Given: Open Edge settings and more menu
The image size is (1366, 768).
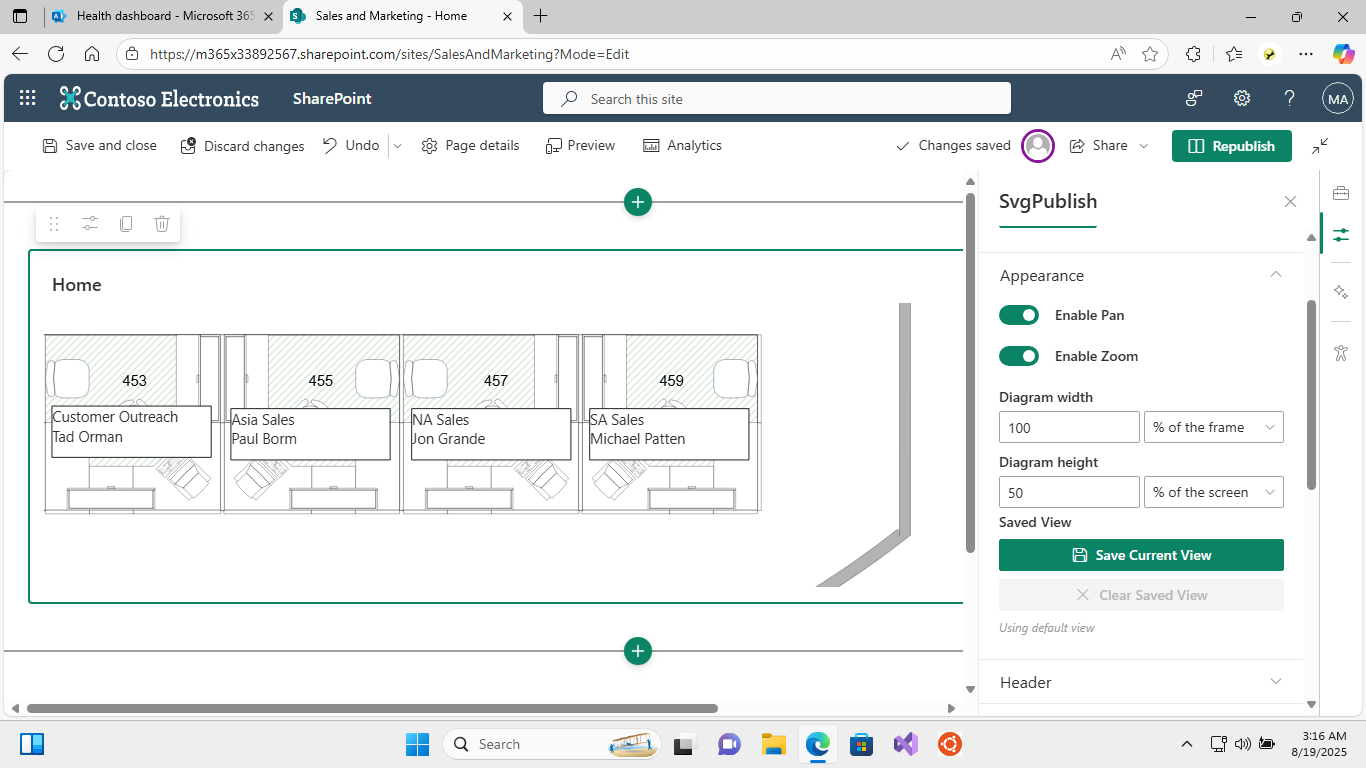Looking at the screenshot, I should [x=1306, y=54].
